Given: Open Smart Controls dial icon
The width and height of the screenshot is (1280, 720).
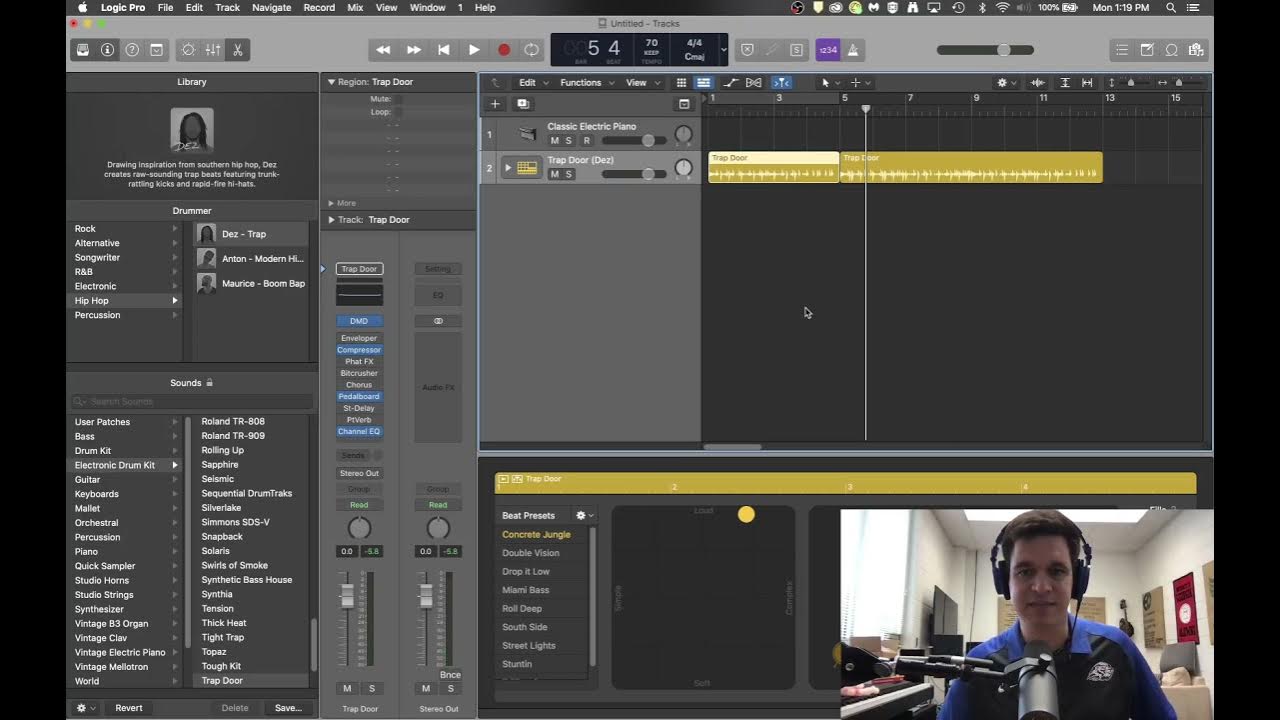Looking at the screenshot, I should coord(188,50).
